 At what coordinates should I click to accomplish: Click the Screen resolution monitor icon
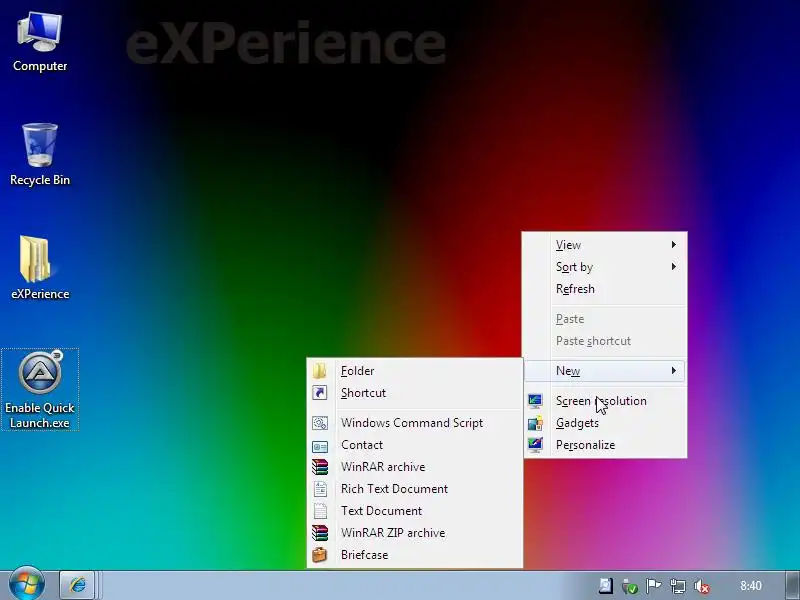(x=535, y=401)
